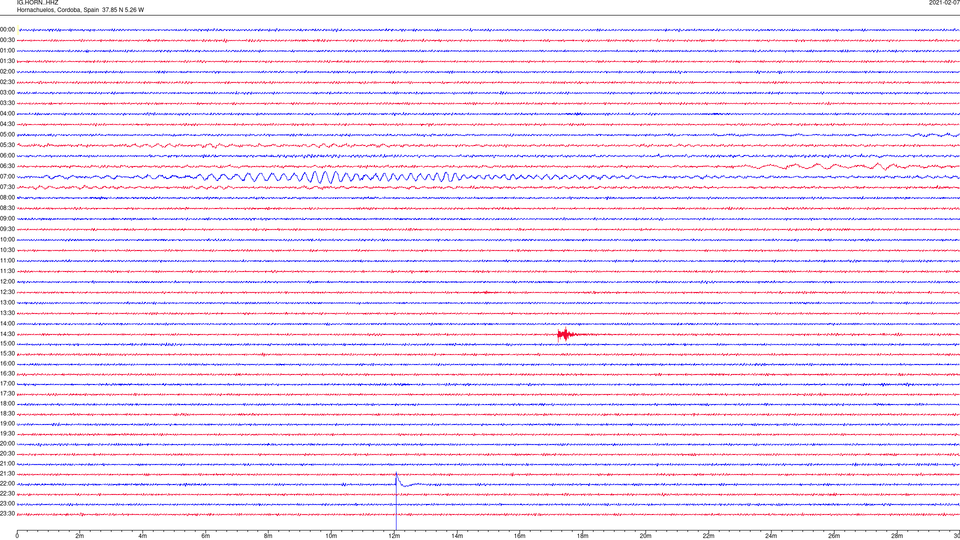This screenshot has height=540, width=960.
Task: Click the 23:30 time label
Action: click(x=7, y=514)
